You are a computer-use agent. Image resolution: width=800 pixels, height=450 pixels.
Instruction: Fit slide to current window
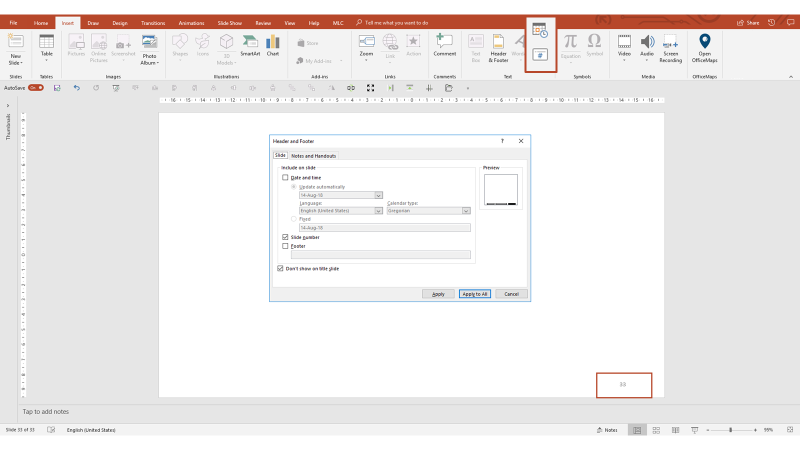click(790, 430)
